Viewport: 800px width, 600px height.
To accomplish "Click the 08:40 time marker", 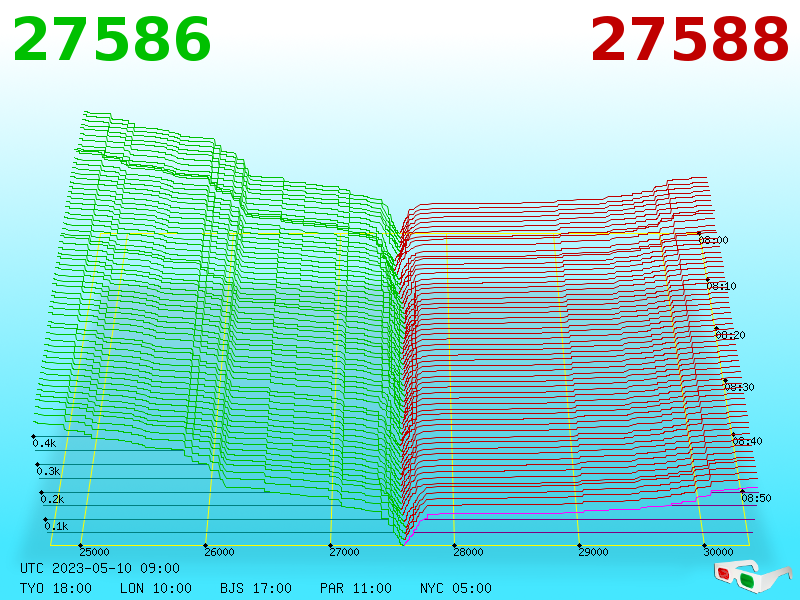I will click(x=747, y=441).
